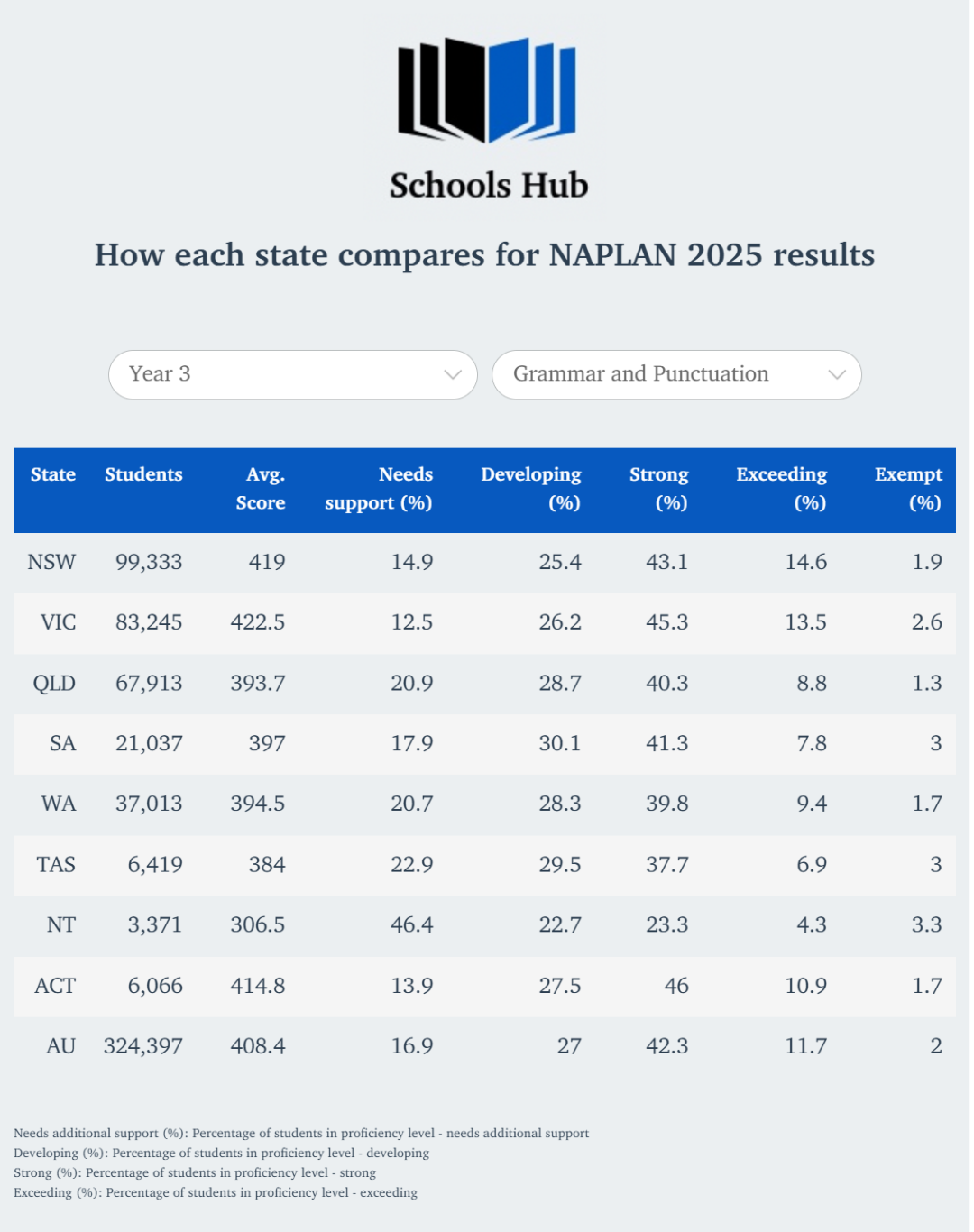The width and height of the screenshot is (974, 1232).
Task: Select the VIC state row
Action: click(484, 623)
